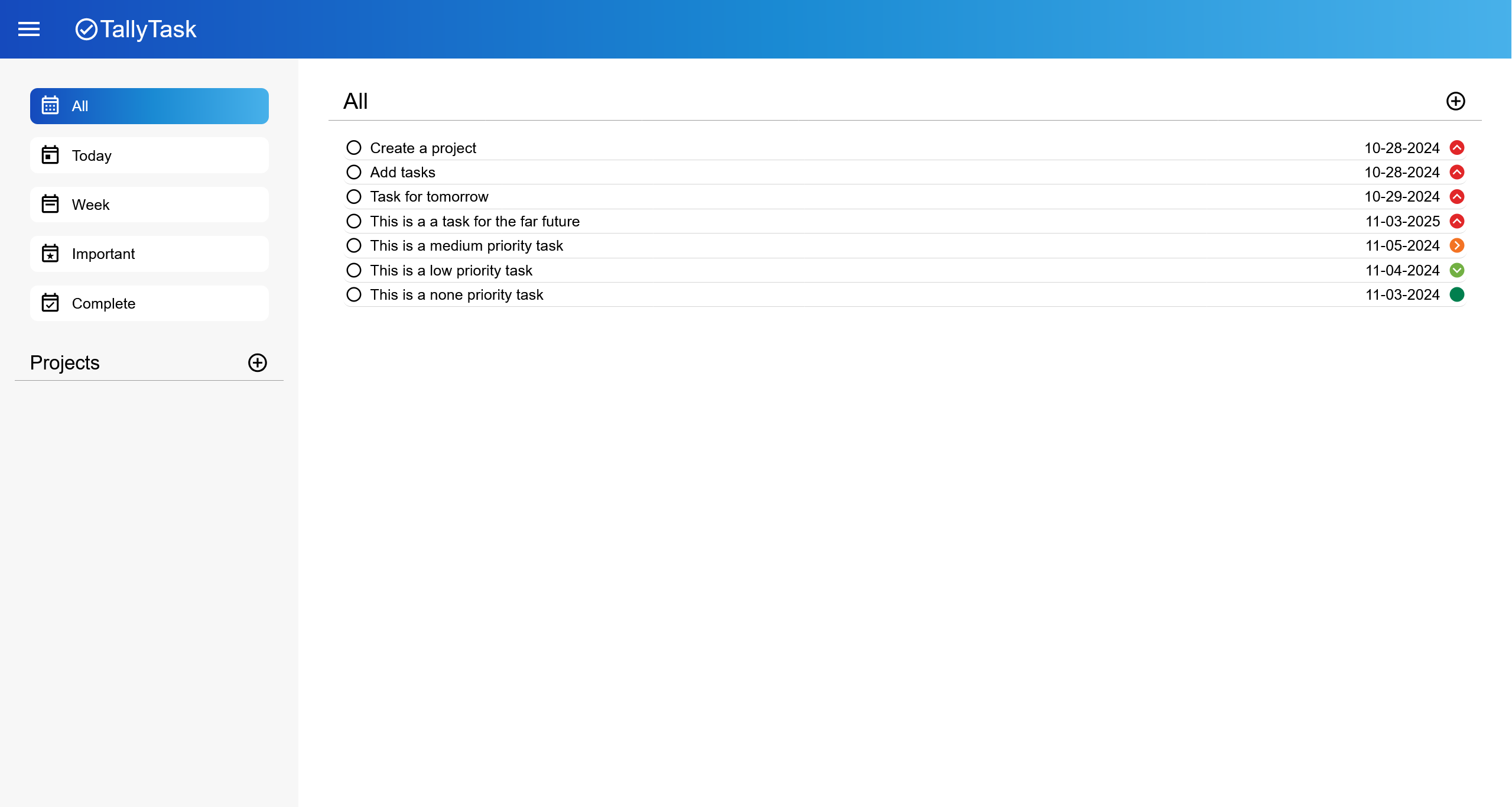Image resolution: width=1512 pixels, height=807 pixels.
Task: Switch to the Week view
Action: (x=149, y=205)
